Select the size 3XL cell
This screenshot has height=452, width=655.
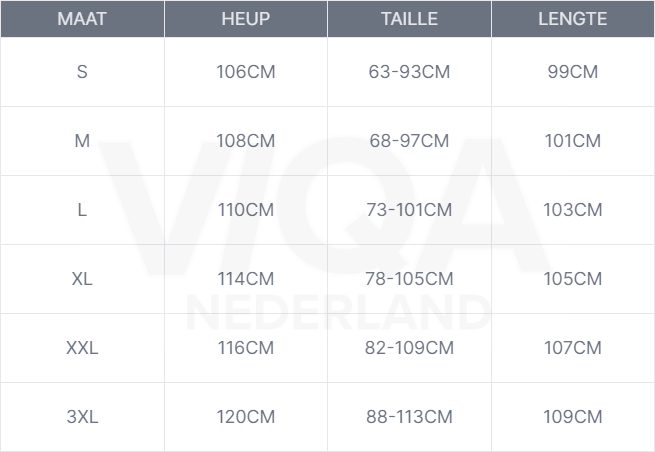coord(82,417)
